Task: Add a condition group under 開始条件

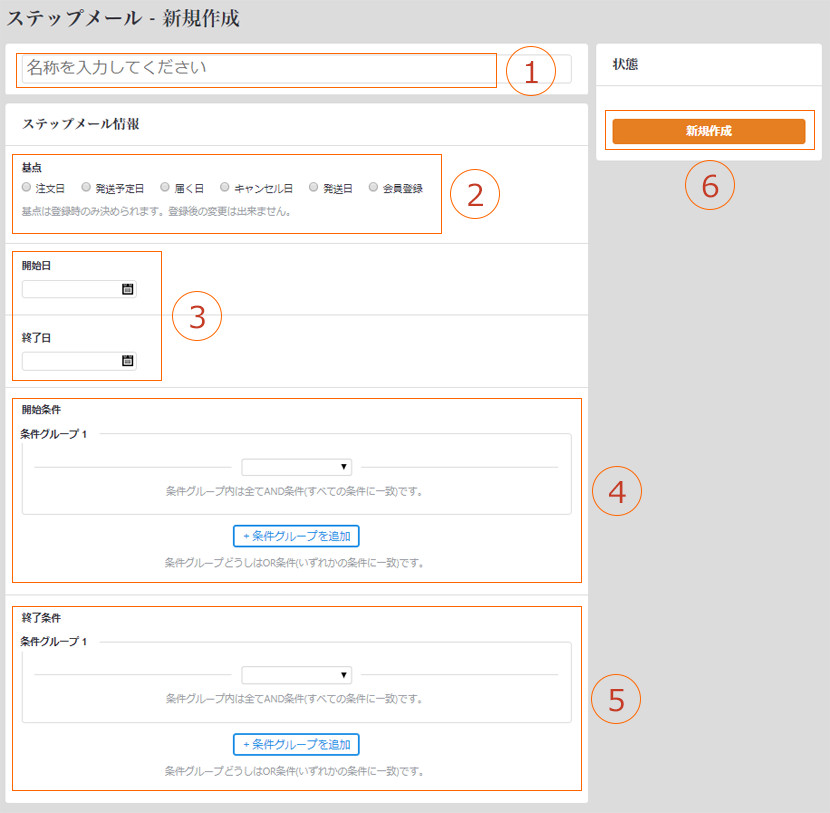Action: coord(296,536)
